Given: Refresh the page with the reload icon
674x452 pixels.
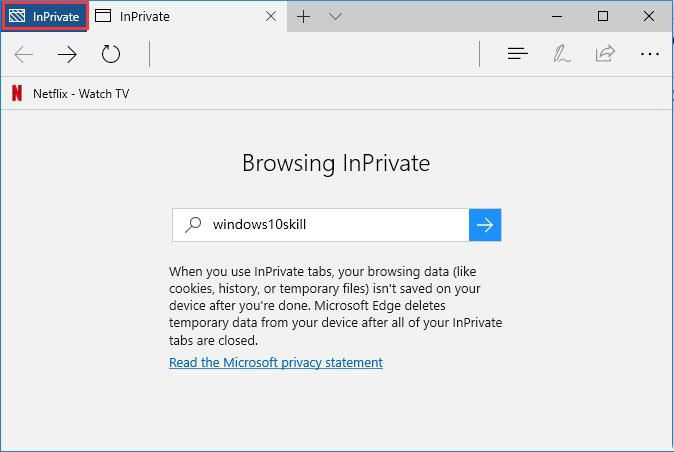Looking at the screenshot, I should click(x=110, y=54).
